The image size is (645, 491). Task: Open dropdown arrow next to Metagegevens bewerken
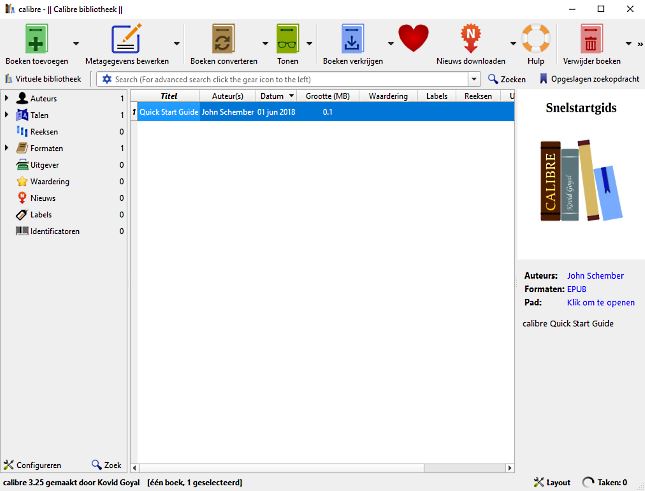click(176, 43)
